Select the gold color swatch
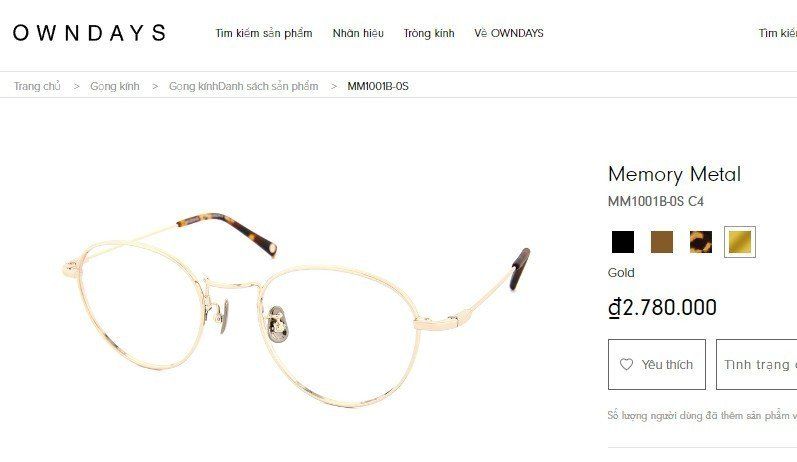 tap(740, 242)
